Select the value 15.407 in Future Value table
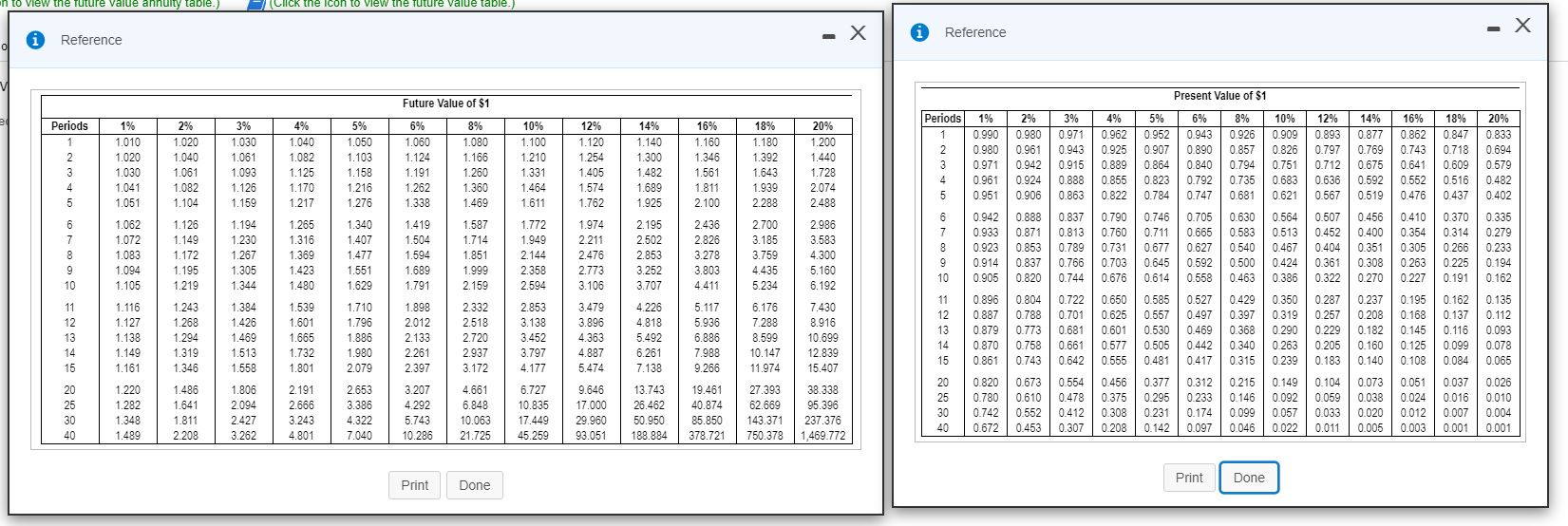1568x526 pixels. point(822,368)
